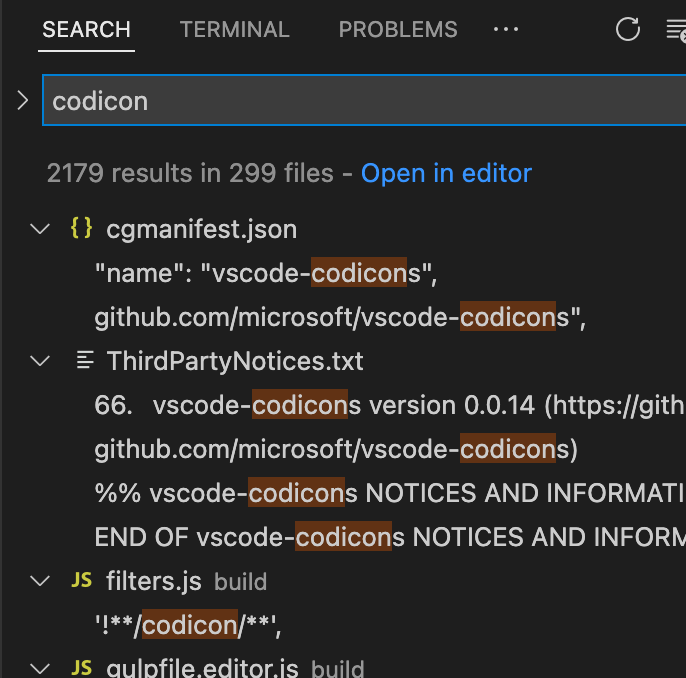Open the 'END OF vscode-codicons NOTICES' match
Viewport: 686px width, 678px height.
[390, 537]
